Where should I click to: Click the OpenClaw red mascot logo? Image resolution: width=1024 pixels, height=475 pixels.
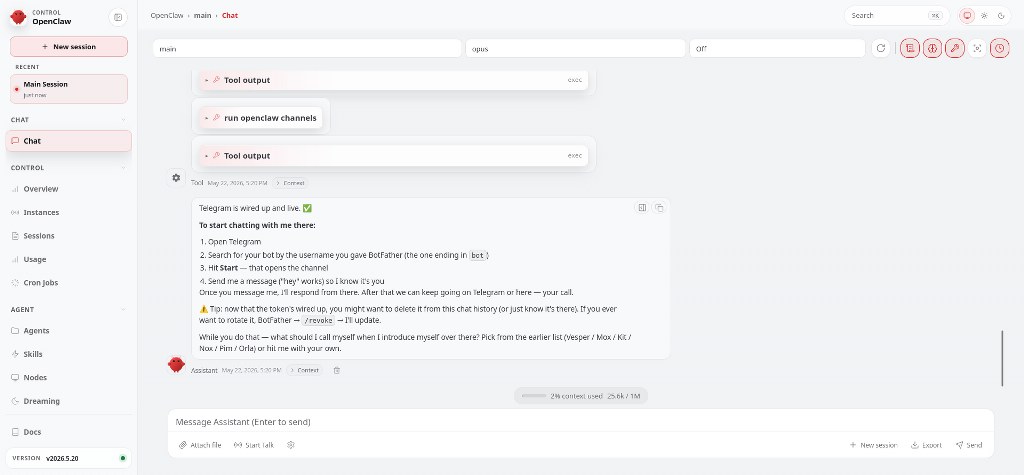(x=18, y=17)
